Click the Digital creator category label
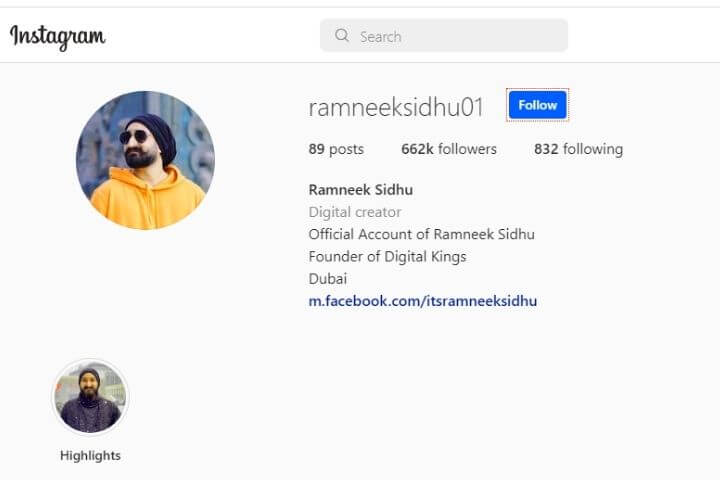Viewport: 720px width, 480px height. click(354, 212)
